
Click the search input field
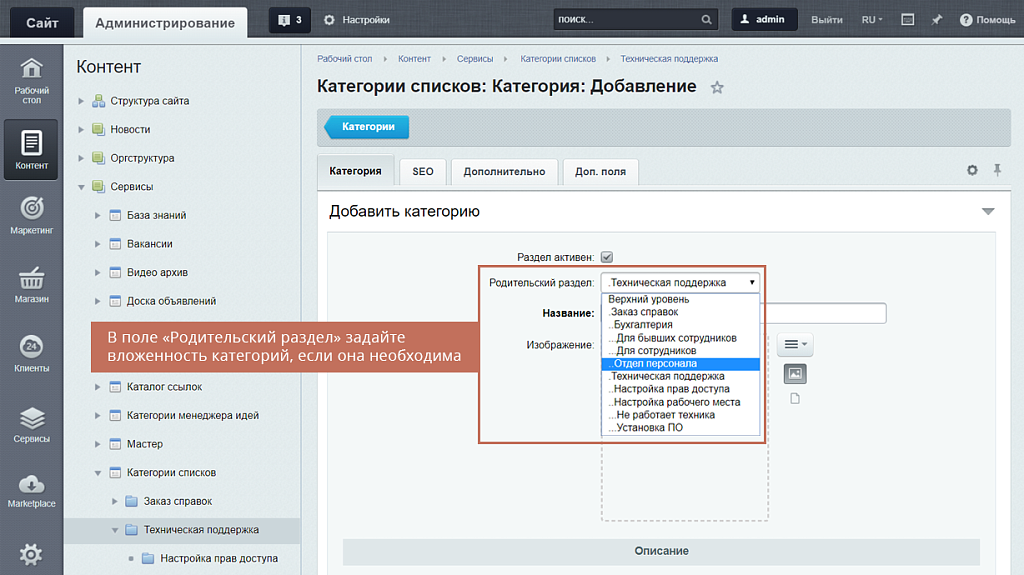pos(625,20)
